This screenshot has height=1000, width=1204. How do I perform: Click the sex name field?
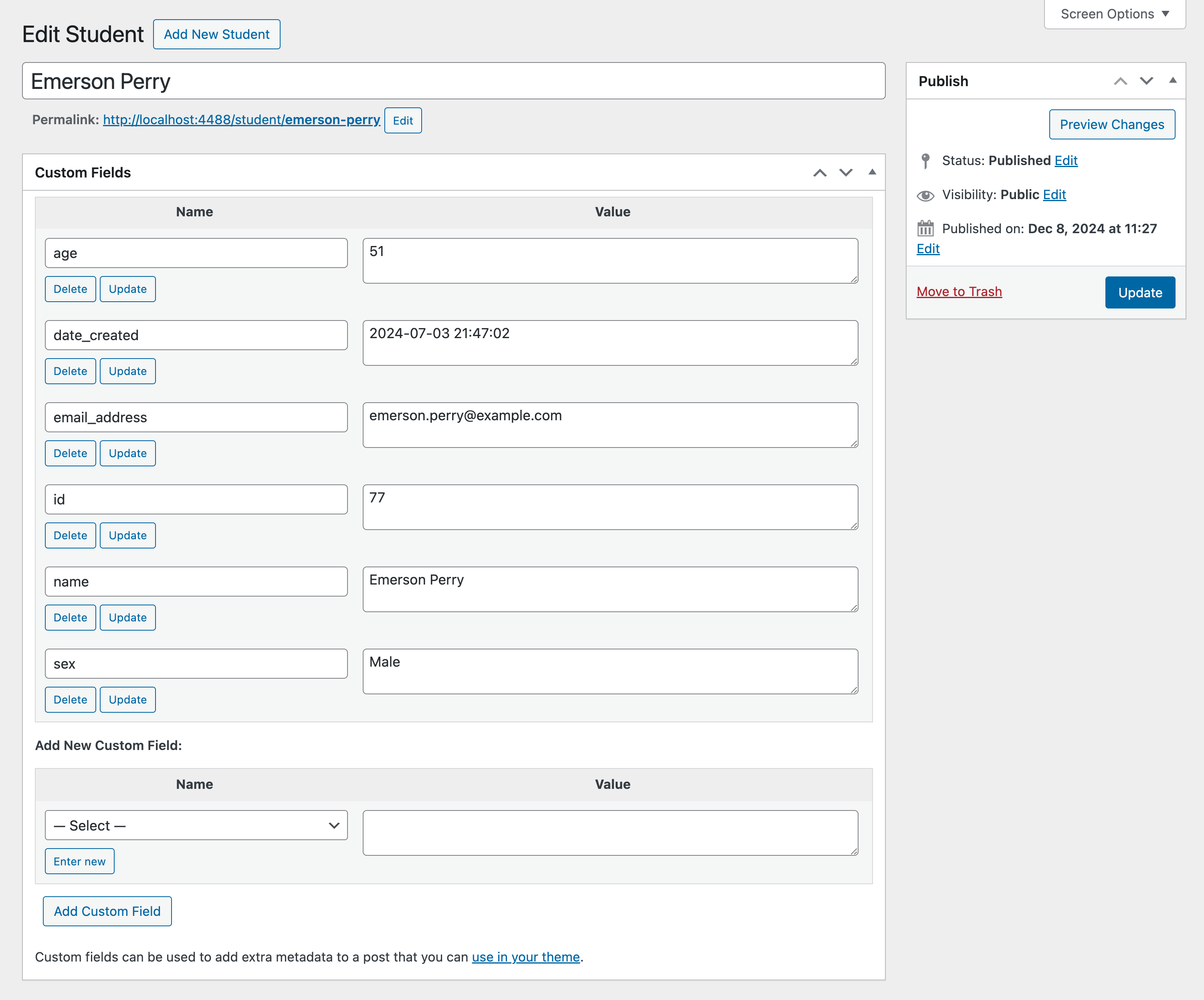(196, 663)
